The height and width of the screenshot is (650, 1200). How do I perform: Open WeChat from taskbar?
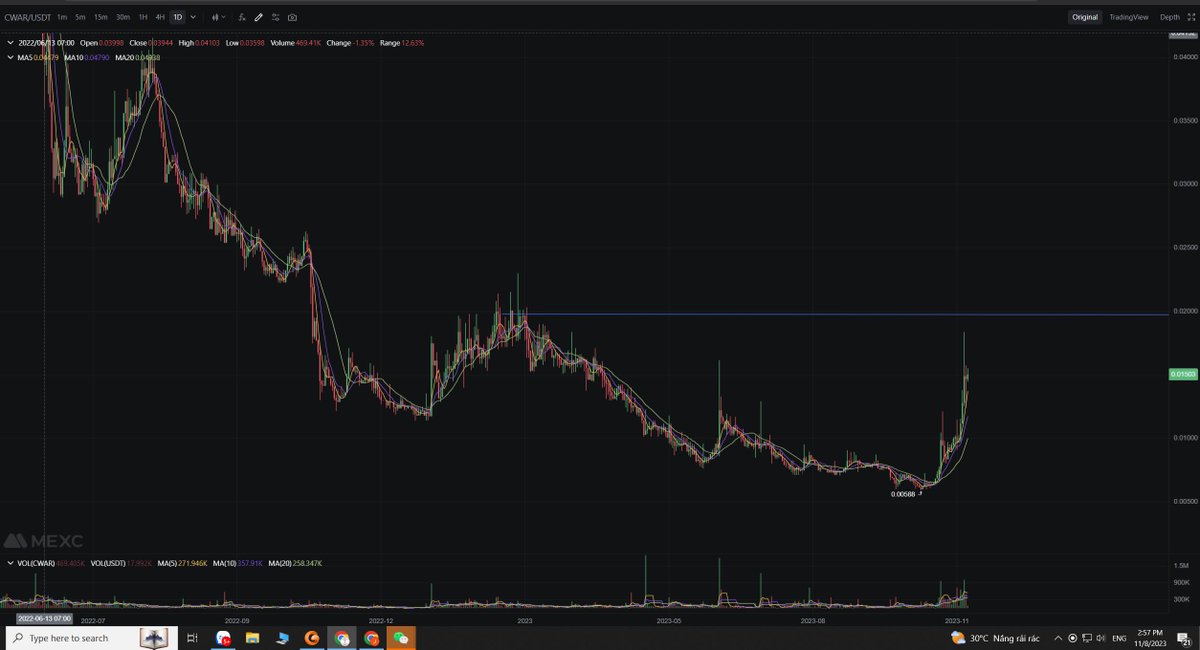(x=401, y=638)
